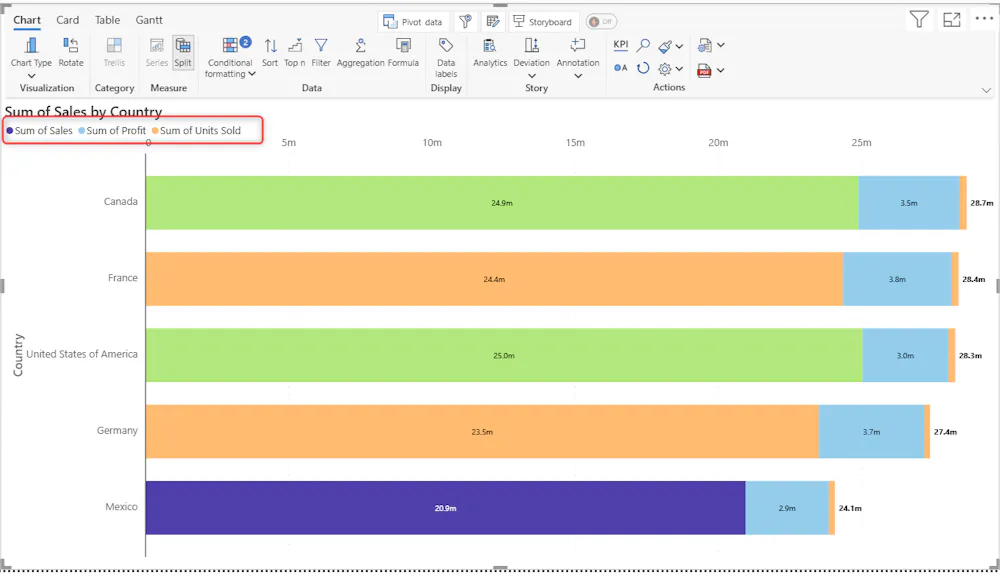This screenshot has width=1000, height=577.
Task: Toggle the Sum of Units Sold legend item
Action: [196, 131]
